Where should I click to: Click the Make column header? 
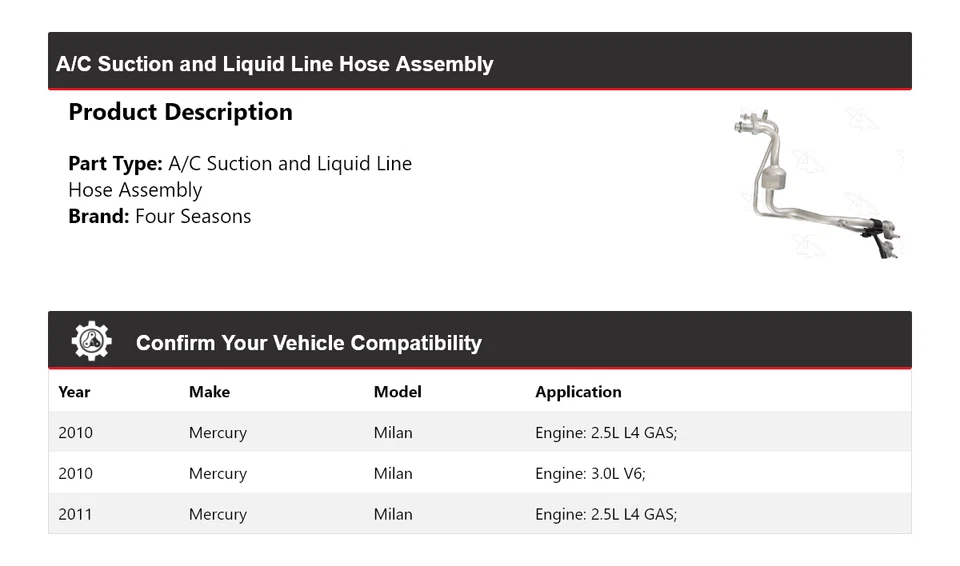(209, 392)
